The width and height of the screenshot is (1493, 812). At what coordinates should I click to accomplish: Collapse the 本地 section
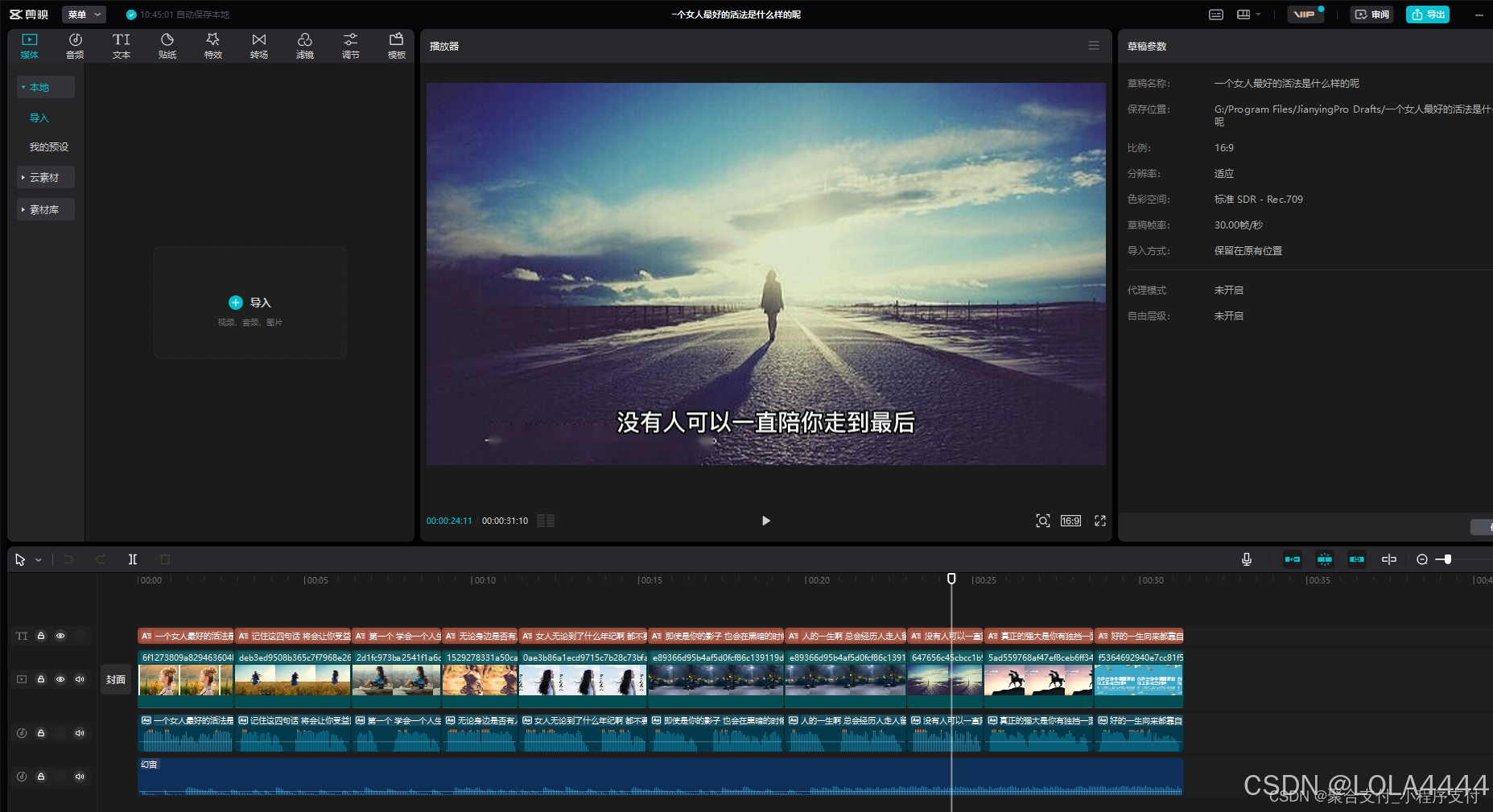click(46, 87)
